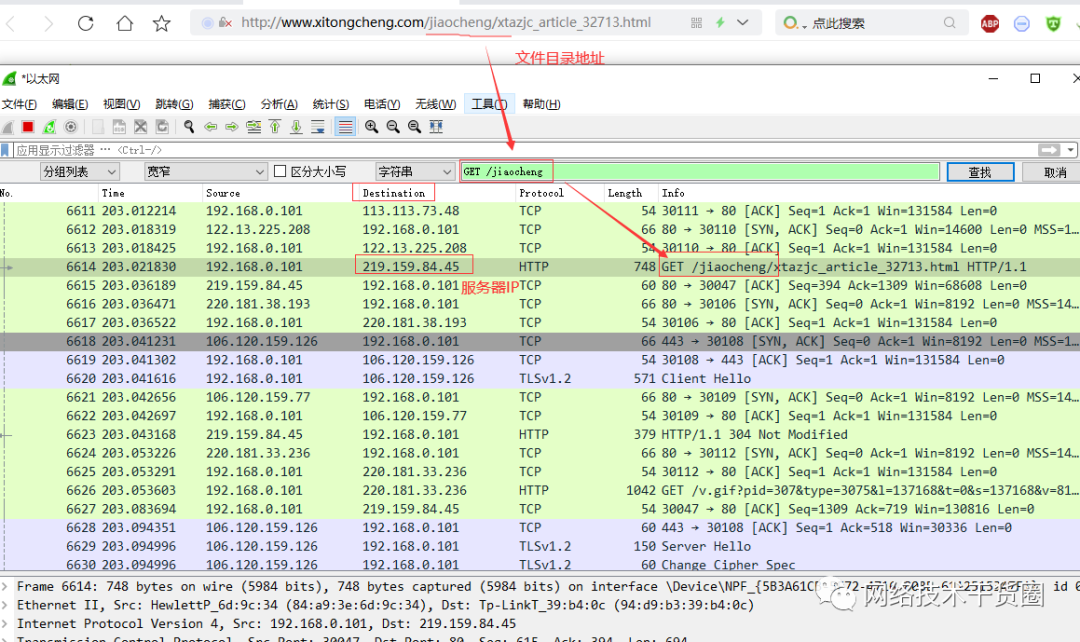
Task: Open the 宽窄 character width dropdown
Action: (205, 172)
